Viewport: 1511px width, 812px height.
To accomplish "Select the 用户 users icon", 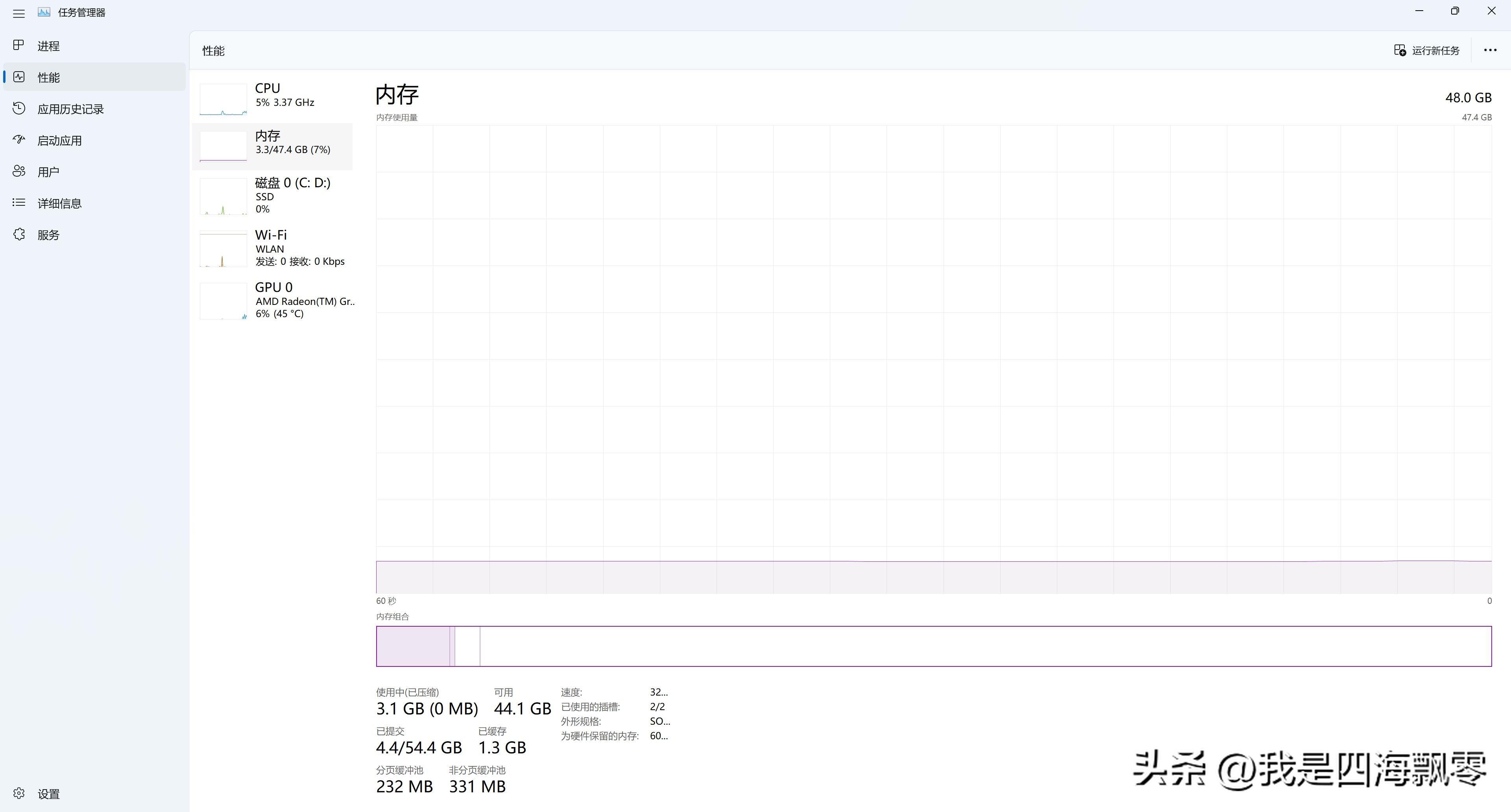I will point(19,171).
